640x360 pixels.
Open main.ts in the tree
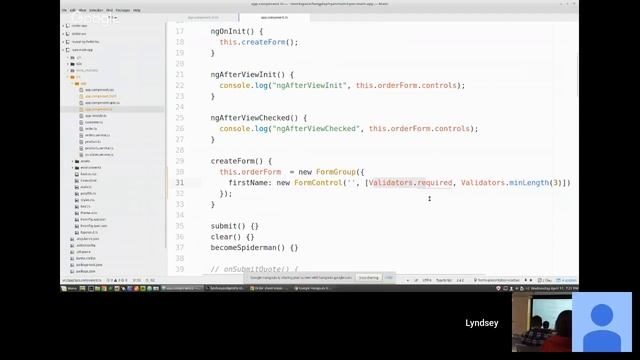click(x=86, y=187)
